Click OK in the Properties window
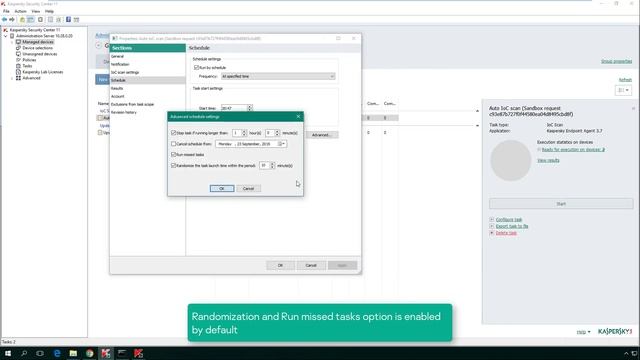 [280, 265]
